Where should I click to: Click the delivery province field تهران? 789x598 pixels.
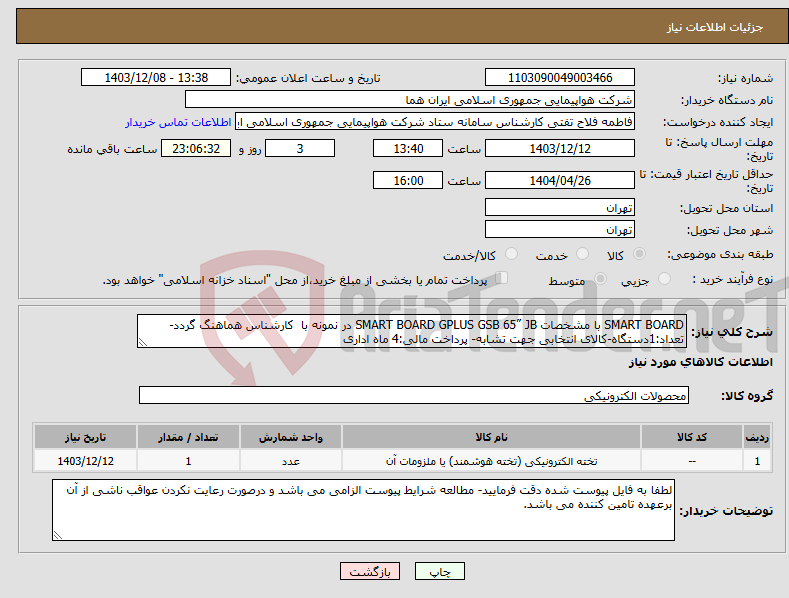(560, 207)
